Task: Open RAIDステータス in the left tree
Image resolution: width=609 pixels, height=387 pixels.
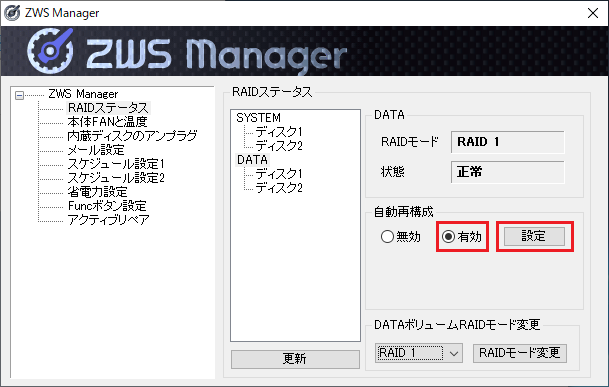Action: tap(108, 108)
